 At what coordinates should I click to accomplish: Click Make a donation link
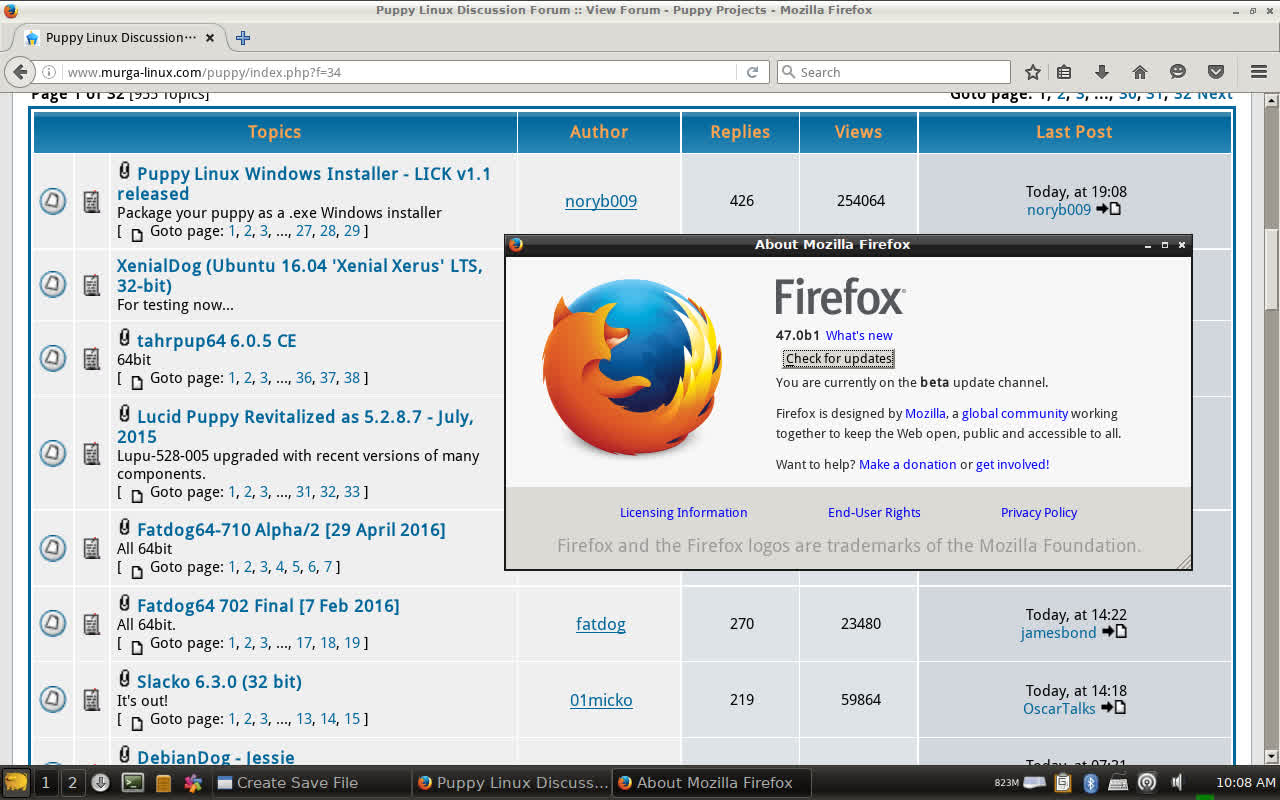point(908,464)
